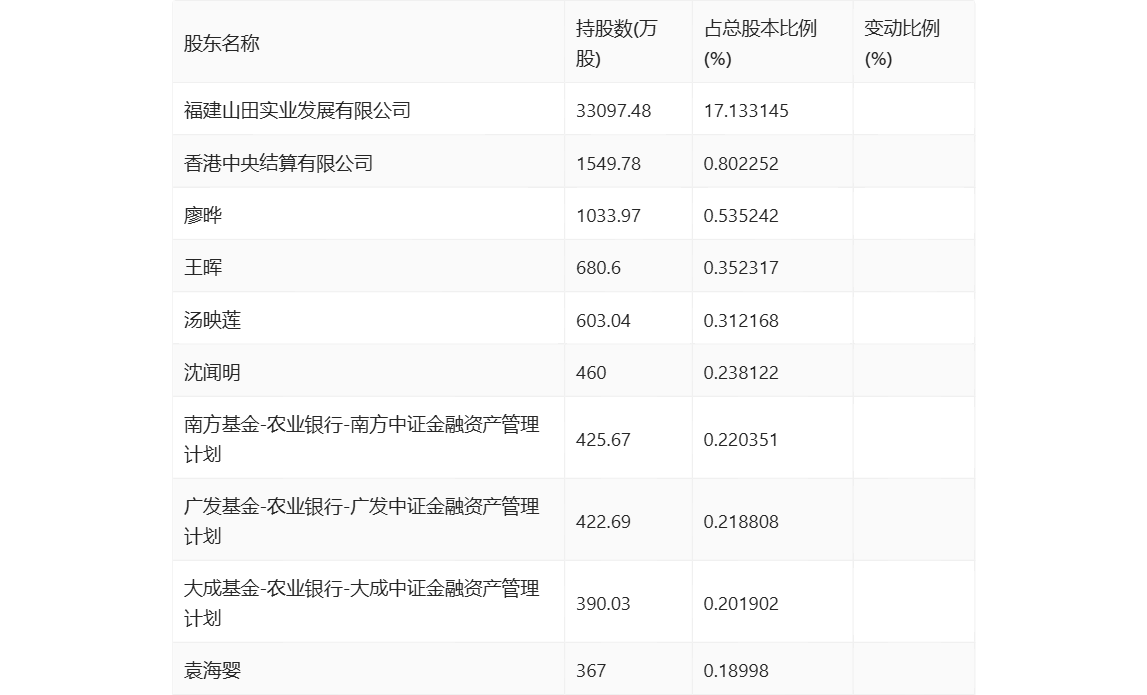Screen dimensions: 1147x695
Task: Click the holding value 680.6
Action: tap(598, 268)
